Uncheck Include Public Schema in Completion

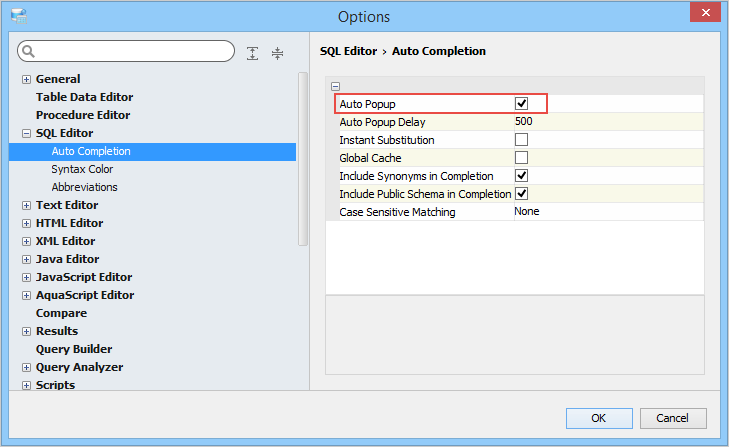pos(521,194)
